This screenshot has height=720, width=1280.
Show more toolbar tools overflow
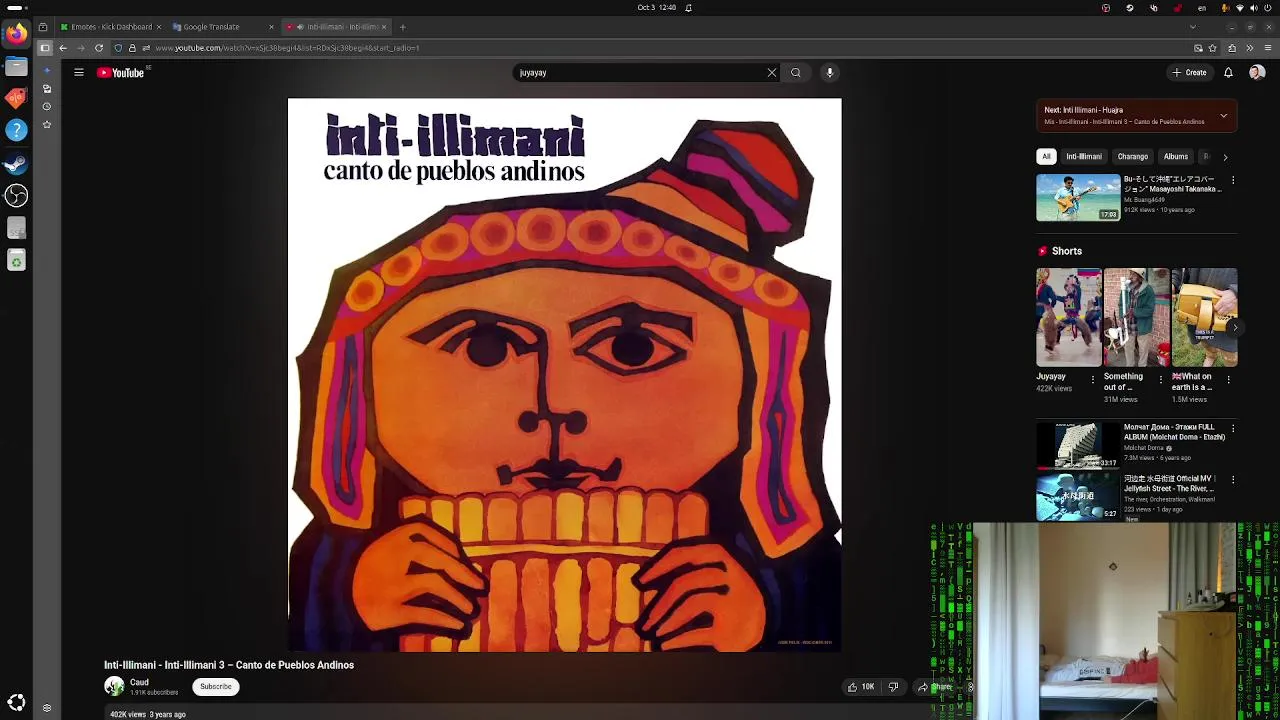pyautogui.click(x=1250, y=48)
